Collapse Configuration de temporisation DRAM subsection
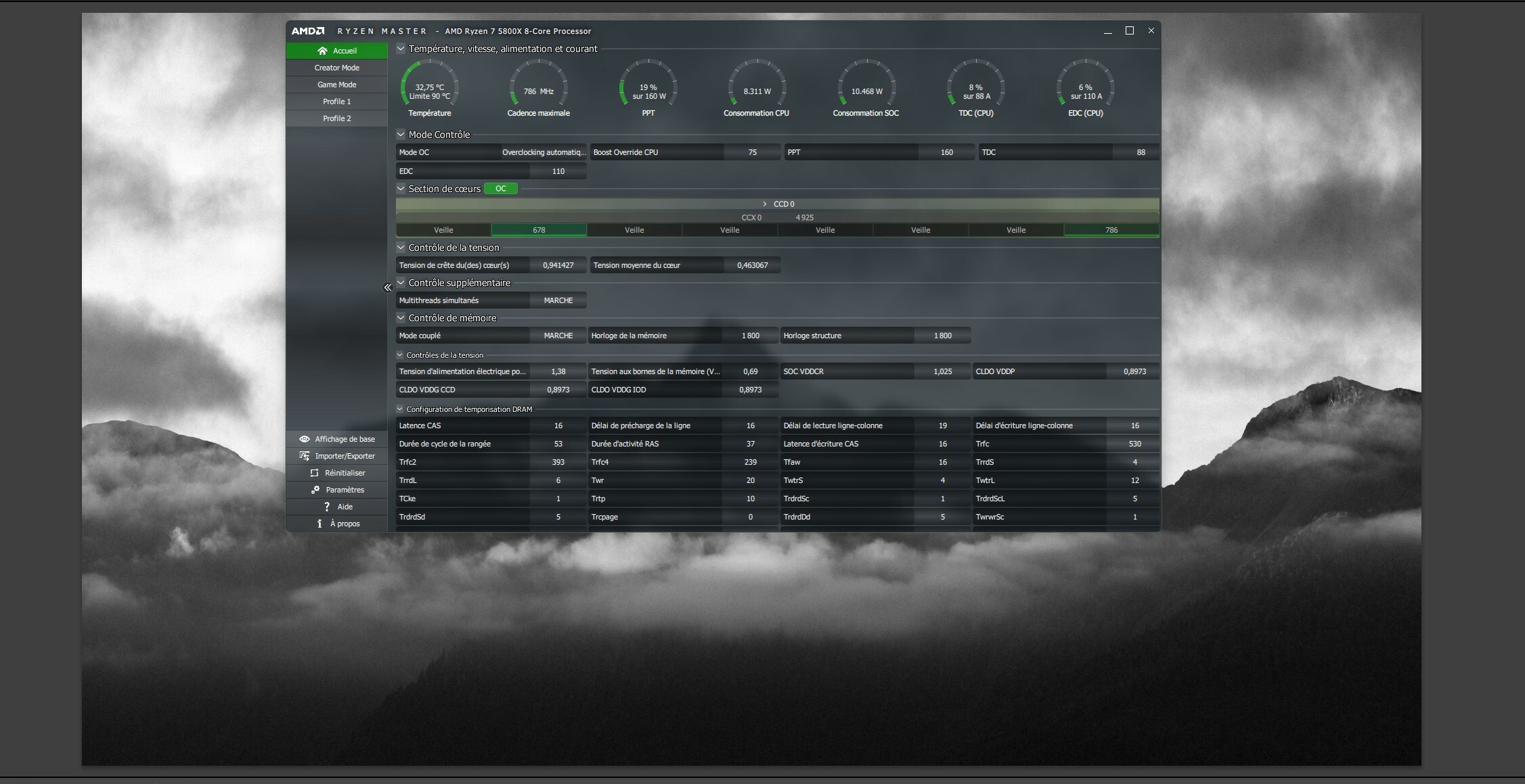This screenshot has width=1525, height=784. click(400, 409)
